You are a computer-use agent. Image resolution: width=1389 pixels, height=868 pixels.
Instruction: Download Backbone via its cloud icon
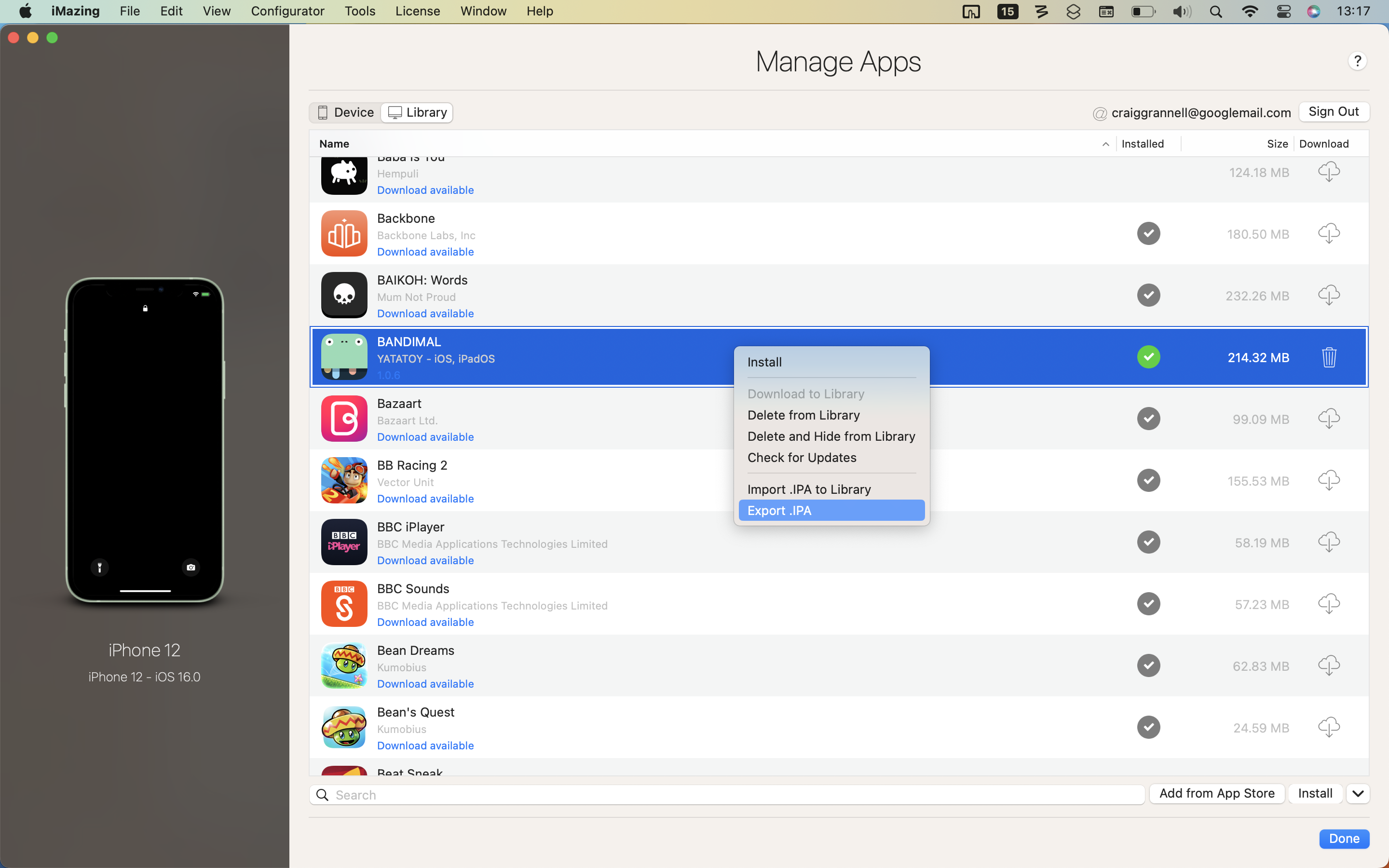[x=1329, y=234]
